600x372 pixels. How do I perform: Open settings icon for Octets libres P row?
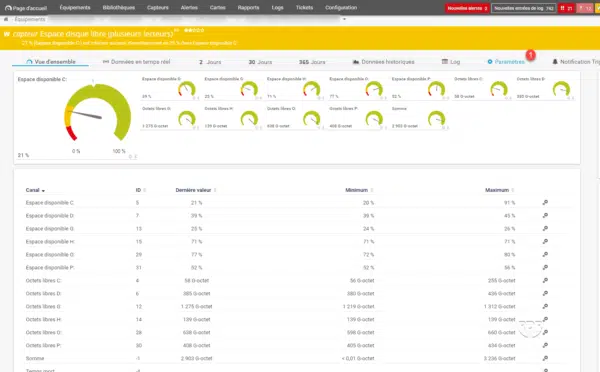coord(545,345)
